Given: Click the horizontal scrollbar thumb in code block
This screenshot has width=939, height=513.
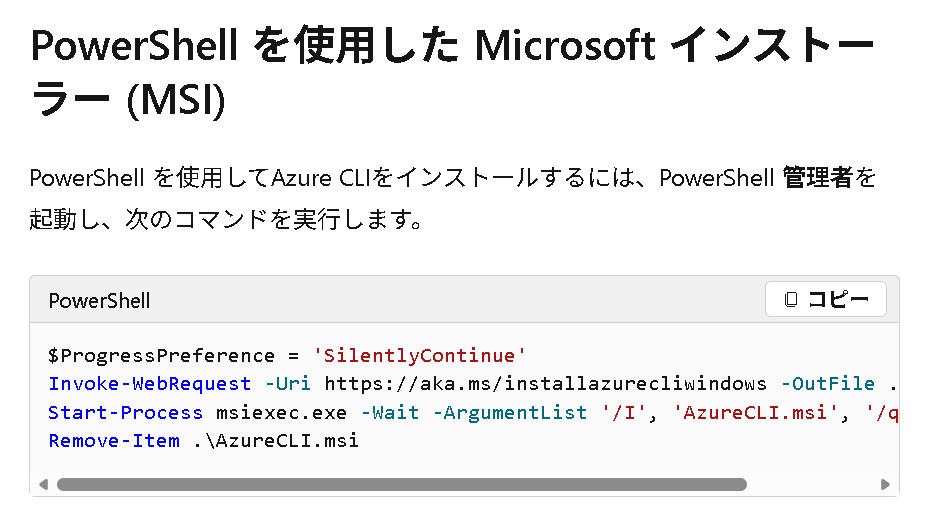Looking at the screenshot, I should click(x=401, y=485).
